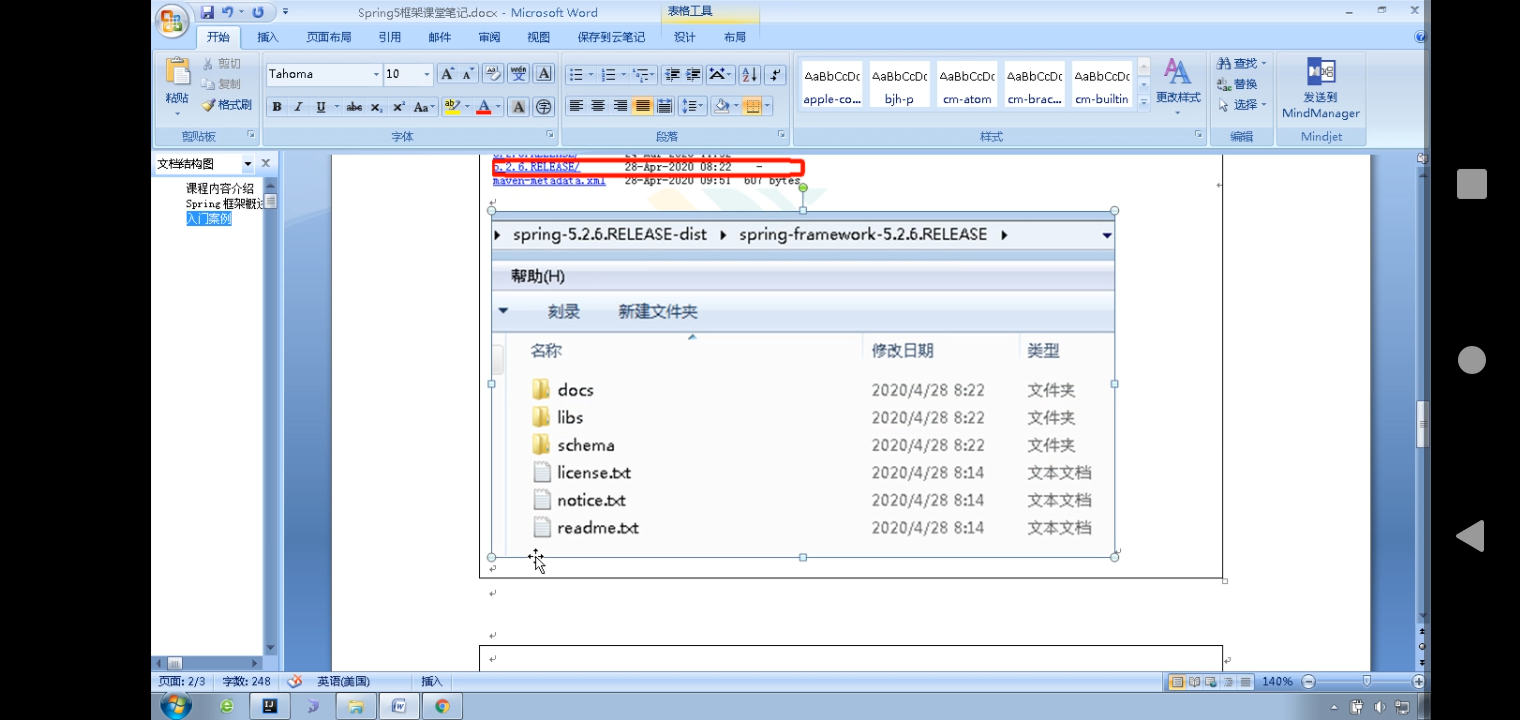
Task: Switch to the 引用 (References) tab
Action: click(390, 37)
